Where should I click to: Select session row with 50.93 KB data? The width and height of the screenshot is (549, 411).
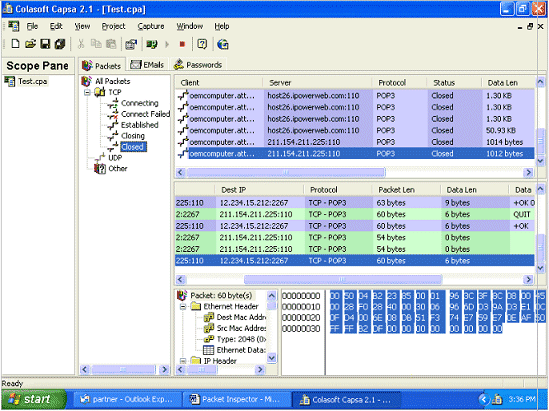pos(355,131)
